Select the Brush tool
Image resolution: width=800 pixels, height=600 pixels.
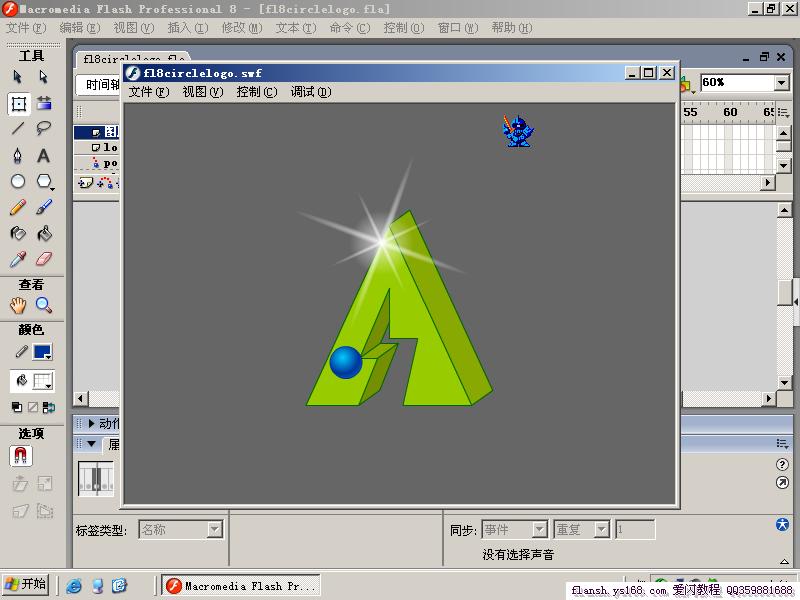(x=44, y=207)
